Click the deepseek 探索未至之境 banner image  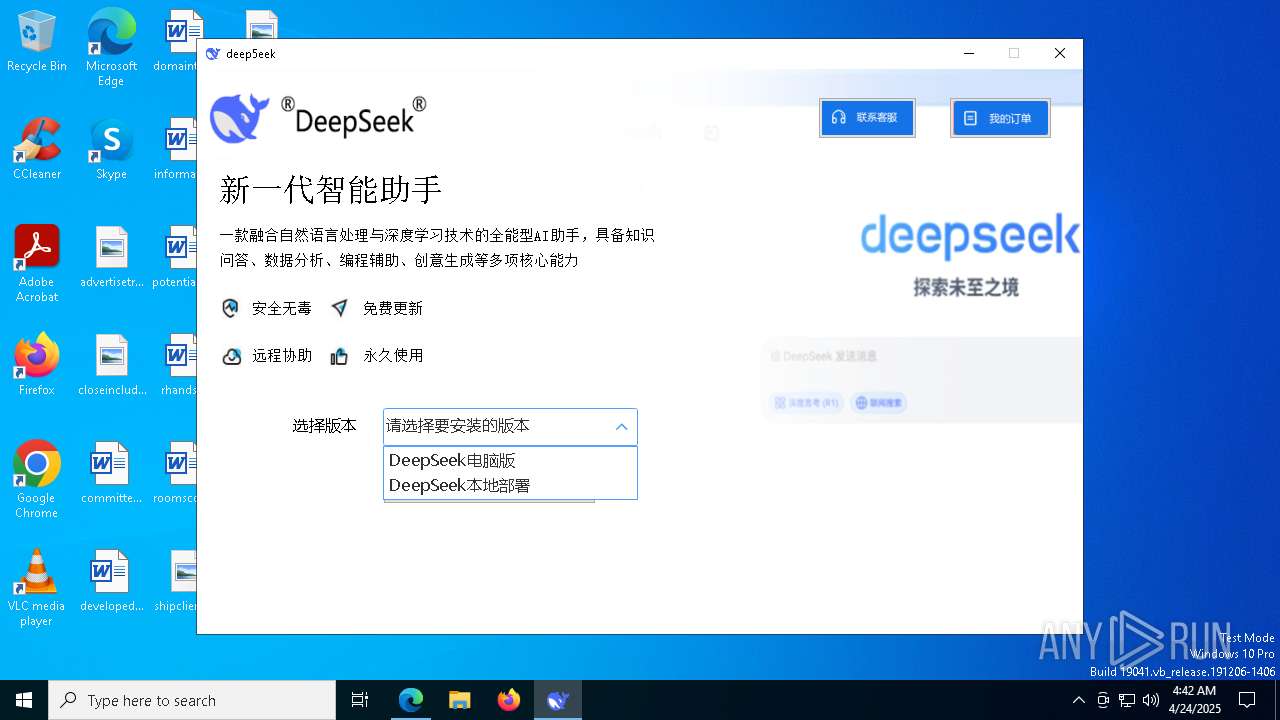(x=969, y=255)
